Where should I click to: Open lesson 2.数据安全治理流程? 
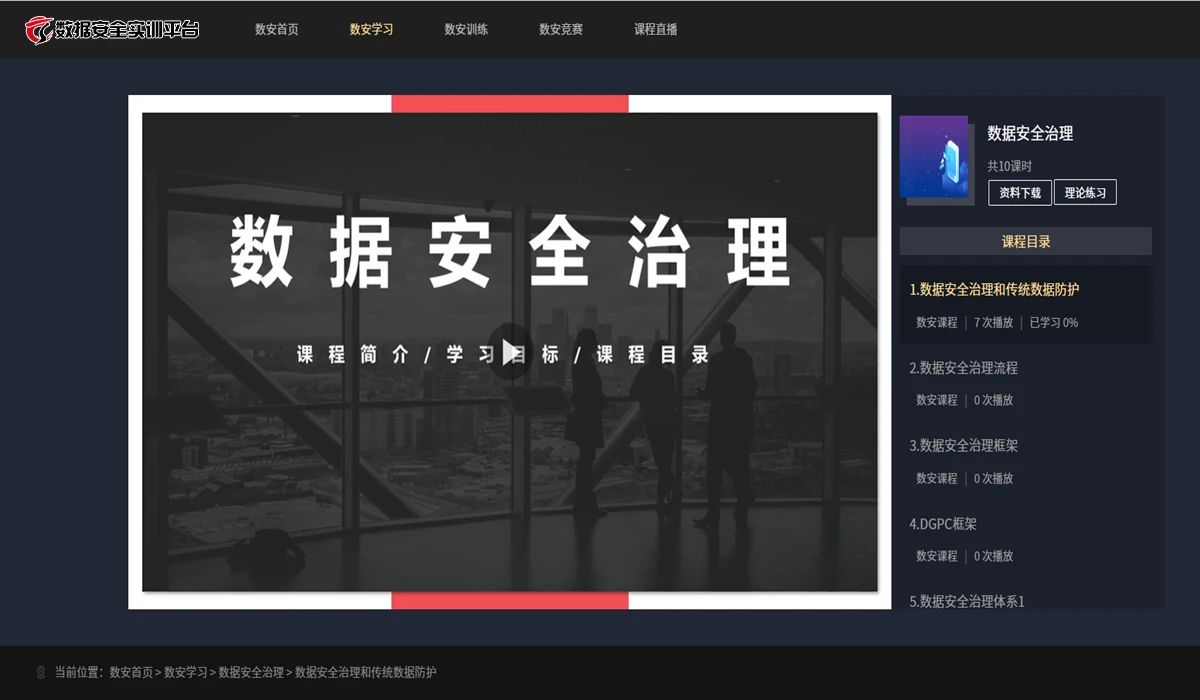(x=963, y=368)
